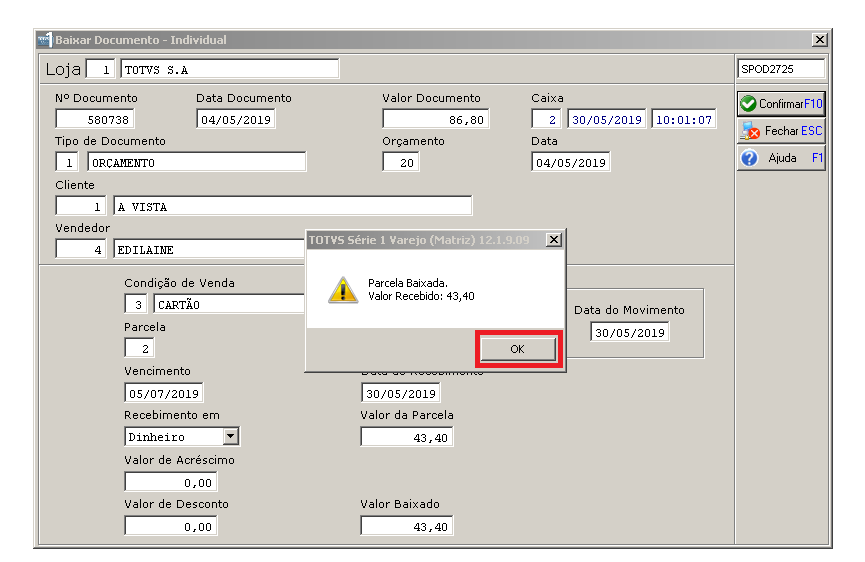Select the Recebimento em combo box showing Dinheiro
The image size is (865, 562).
coord(182,436)
